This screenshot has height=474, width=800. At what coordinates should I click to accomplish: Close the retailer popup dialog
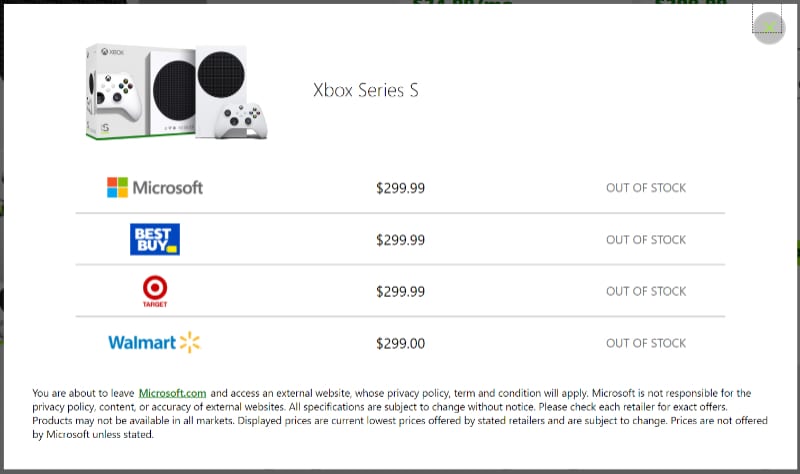click(x=768, y=27)
